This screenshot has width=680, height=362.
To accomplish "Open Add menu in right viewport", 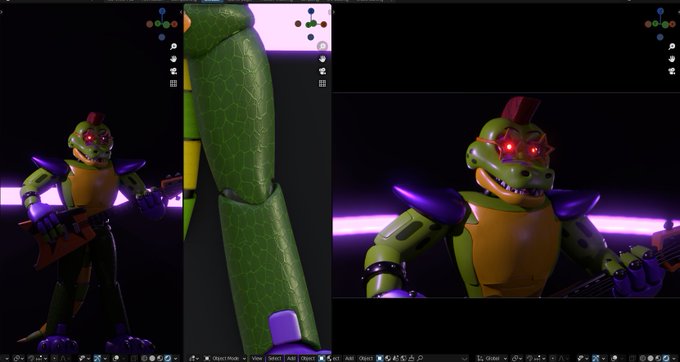I will [x=349, y=358].
